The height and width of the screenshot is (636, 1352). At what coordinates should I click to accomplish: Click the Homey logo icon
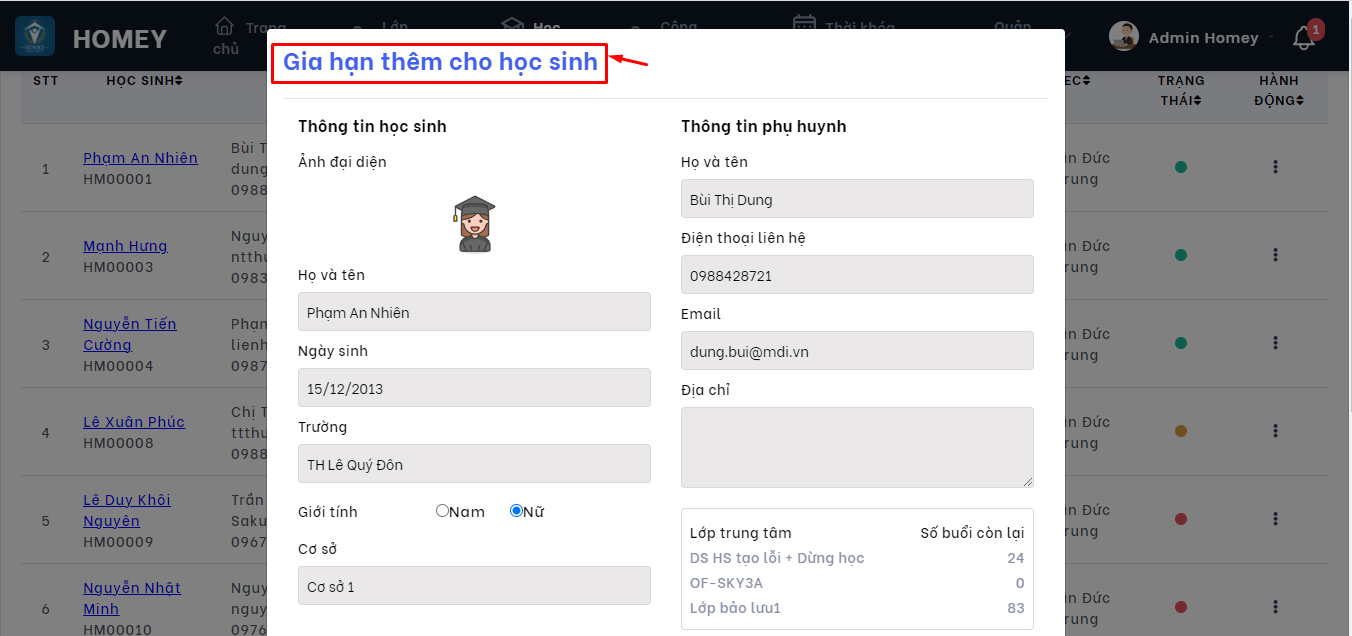[x=35, y=37]
